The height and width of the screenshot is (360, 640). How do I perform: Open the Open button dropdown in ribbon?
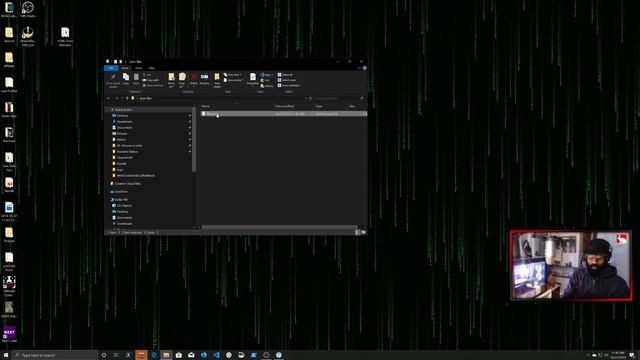click(x=267, y=75)
